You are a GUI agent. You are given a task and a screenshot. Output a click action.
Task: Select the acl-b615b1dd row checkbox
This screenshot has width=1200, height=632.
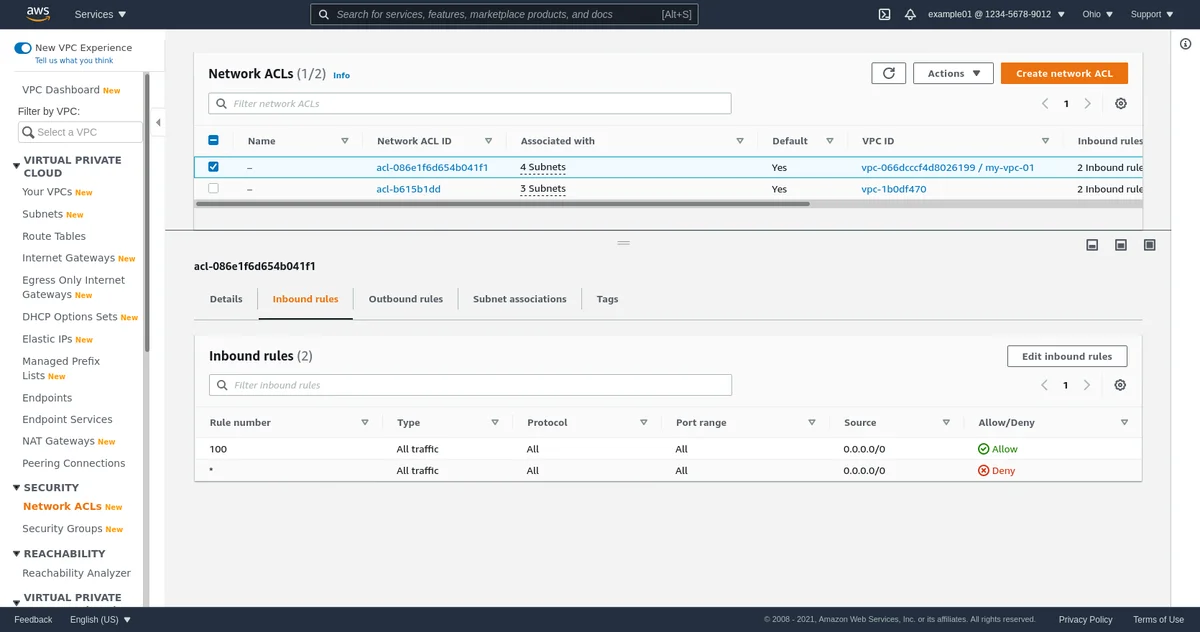213,189
